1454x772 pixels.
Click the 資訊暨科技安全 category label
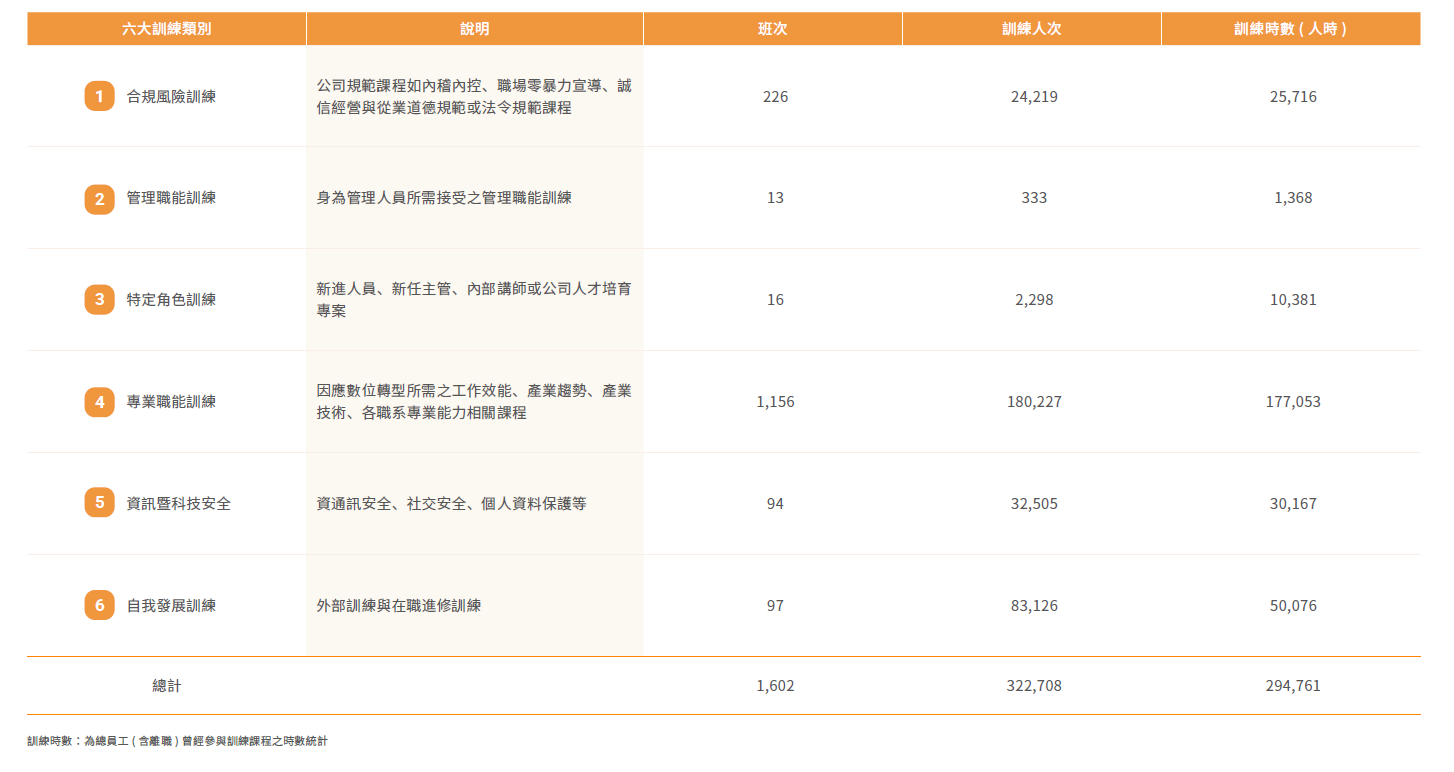(x=179, y=504)
